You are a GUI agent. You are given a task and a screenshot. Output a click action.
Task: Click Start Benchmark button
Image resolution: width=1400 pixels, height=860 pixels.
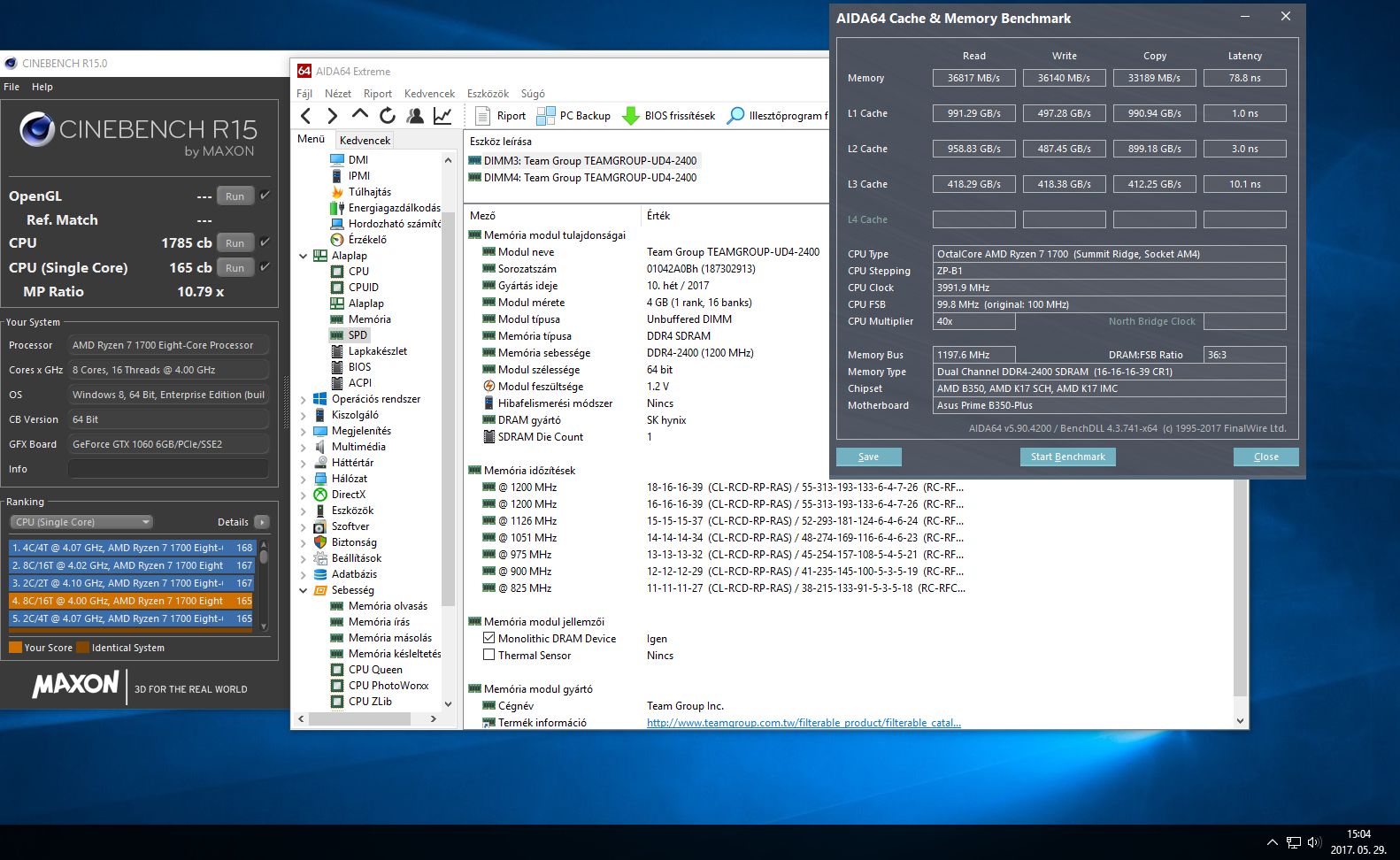[1068, 457]
